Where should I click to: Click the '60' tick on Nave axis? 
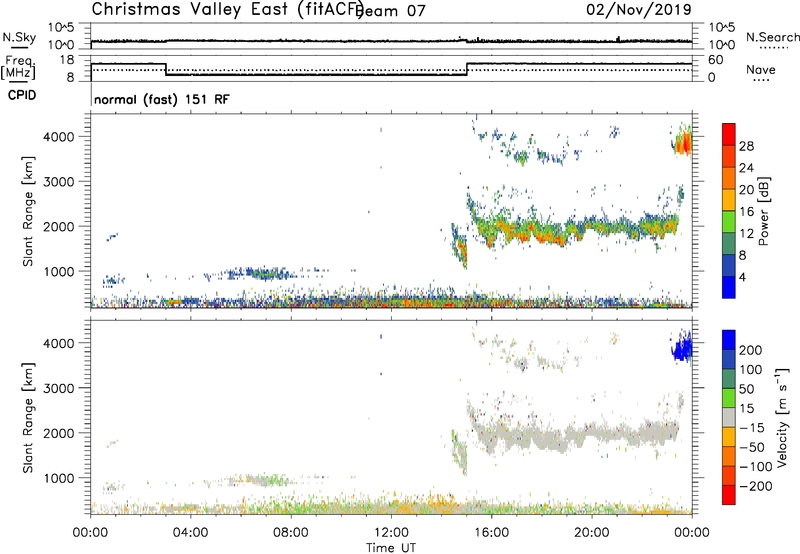coord(715,60)
